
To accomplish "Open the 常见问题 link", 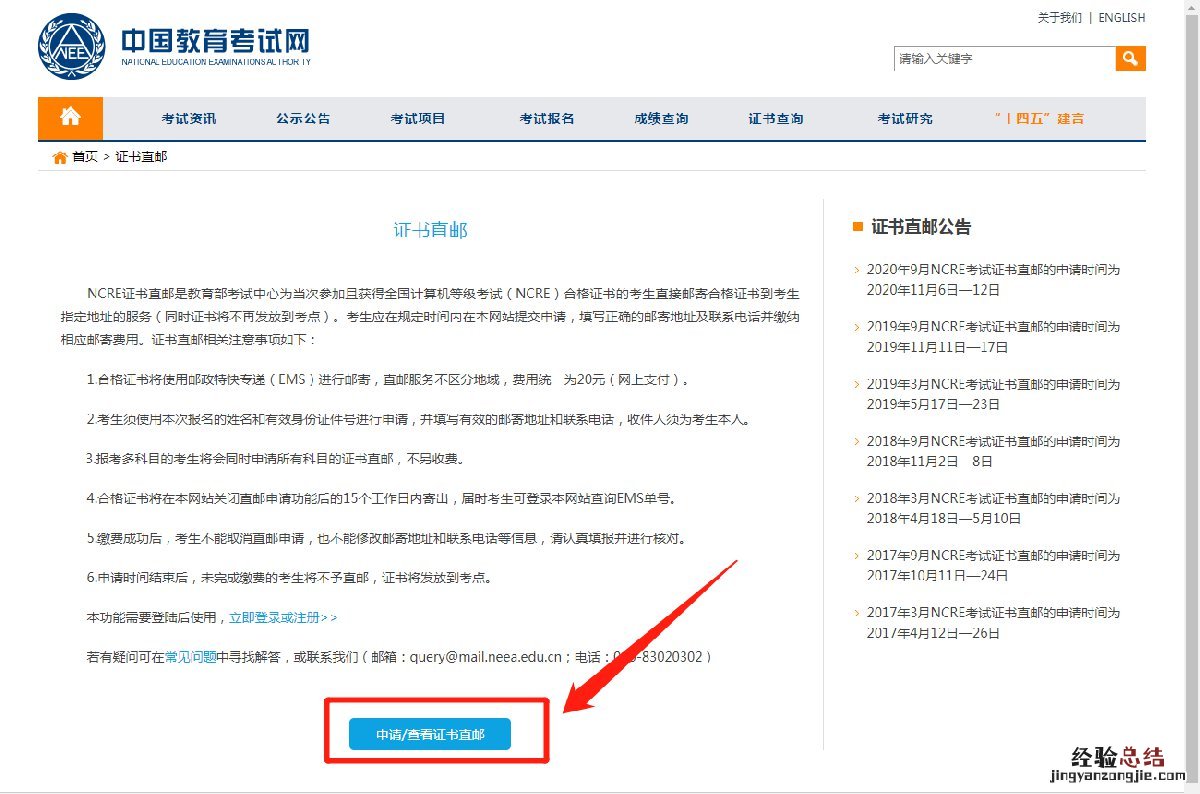I will (191, 657).
